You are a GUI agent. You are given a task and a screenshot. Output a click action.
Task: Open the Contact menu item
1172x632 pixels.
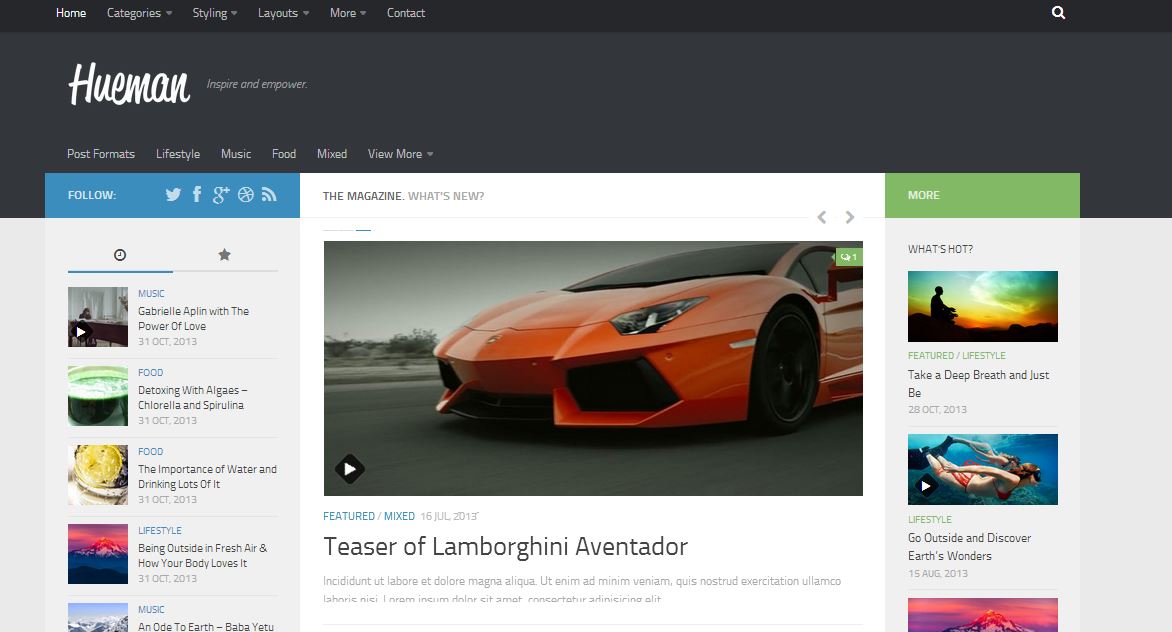pyautogui.click(x=406, y=13)
